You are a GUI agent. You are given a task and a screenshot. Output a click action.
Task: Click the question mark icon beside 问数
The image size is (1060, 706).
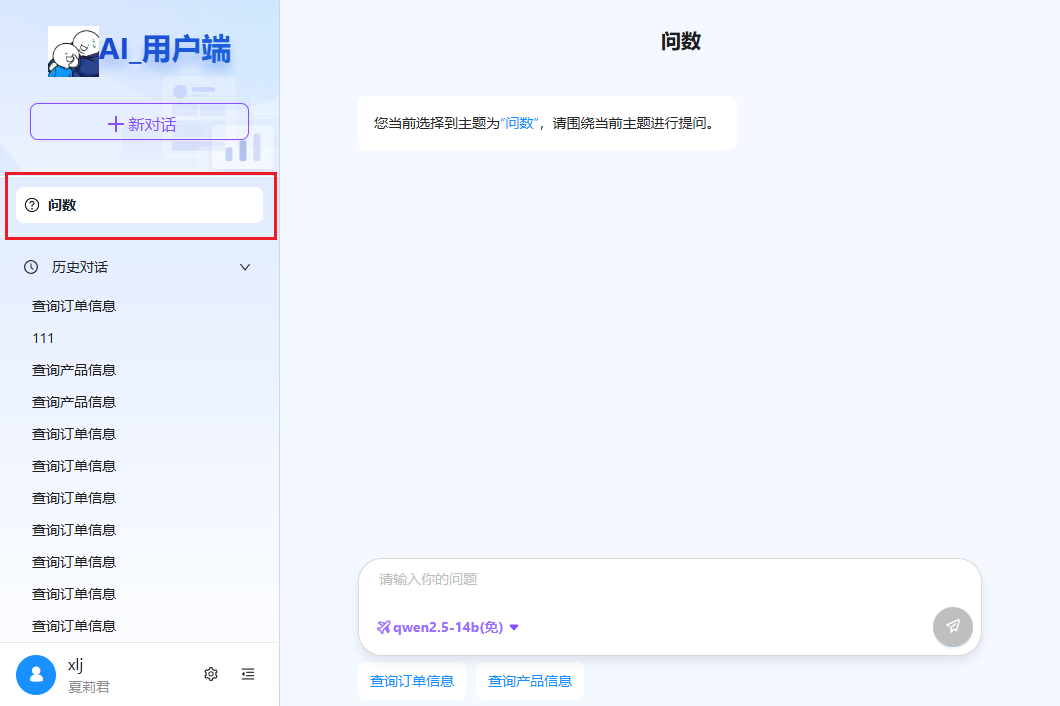pyautogui.click(x=32, y=205)
